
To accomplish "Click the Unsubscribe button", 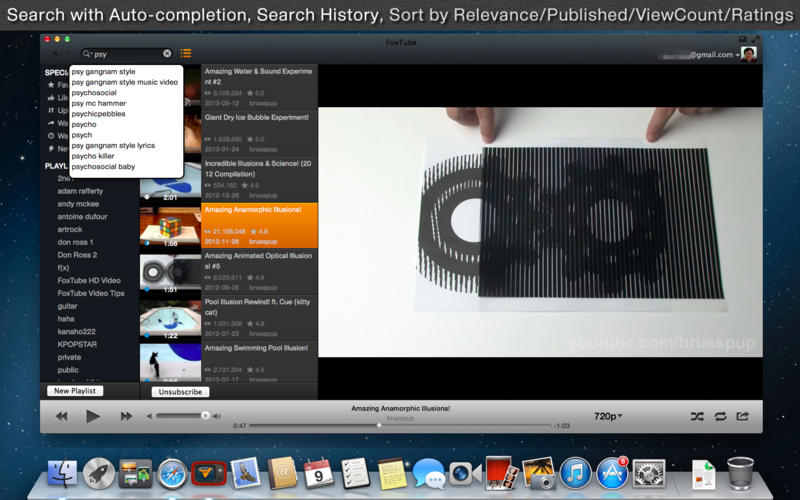I will (x=180, y=392).
